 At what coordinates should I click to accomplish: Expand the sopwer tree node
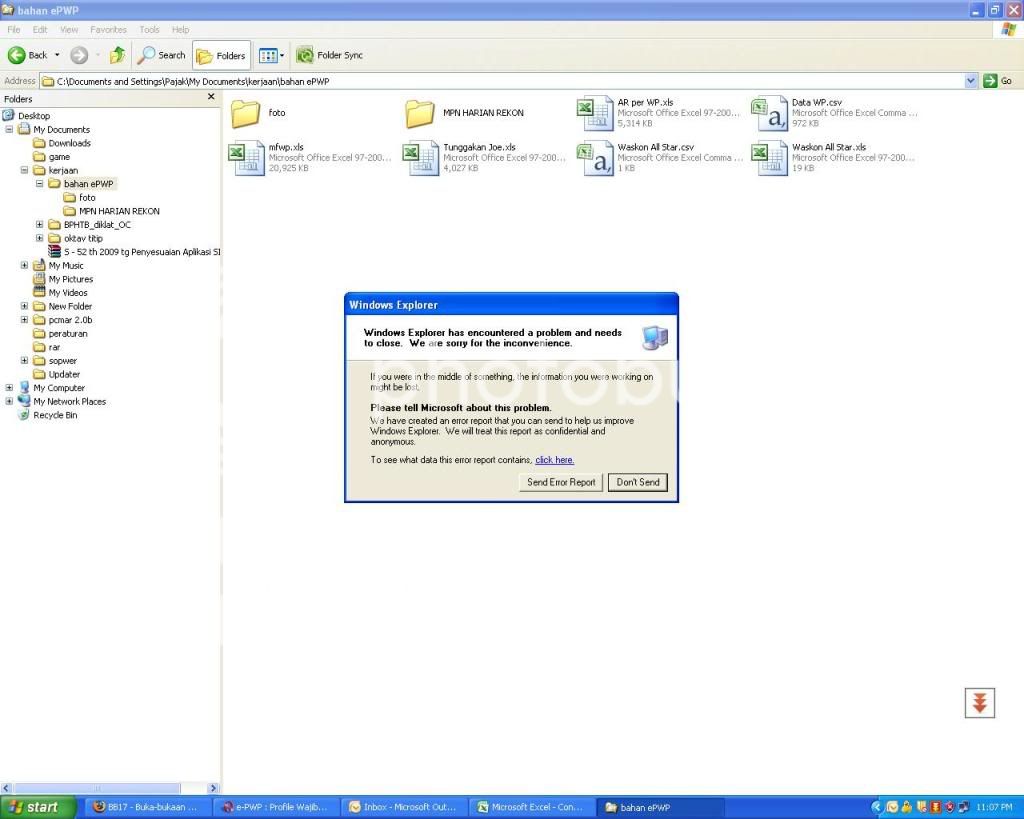[24, 361]
